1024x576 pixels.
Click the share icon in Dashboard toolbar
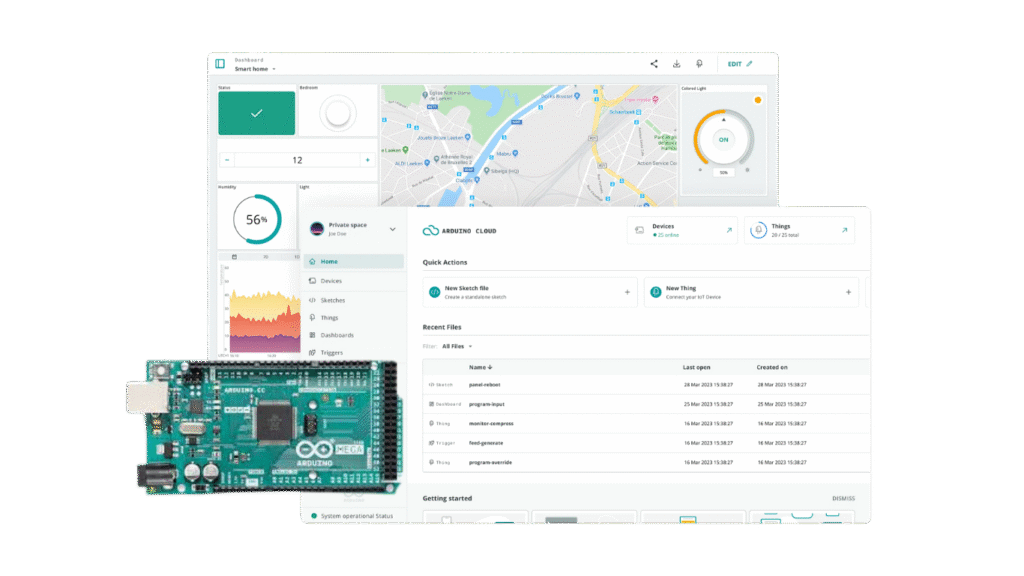point(654,64)
